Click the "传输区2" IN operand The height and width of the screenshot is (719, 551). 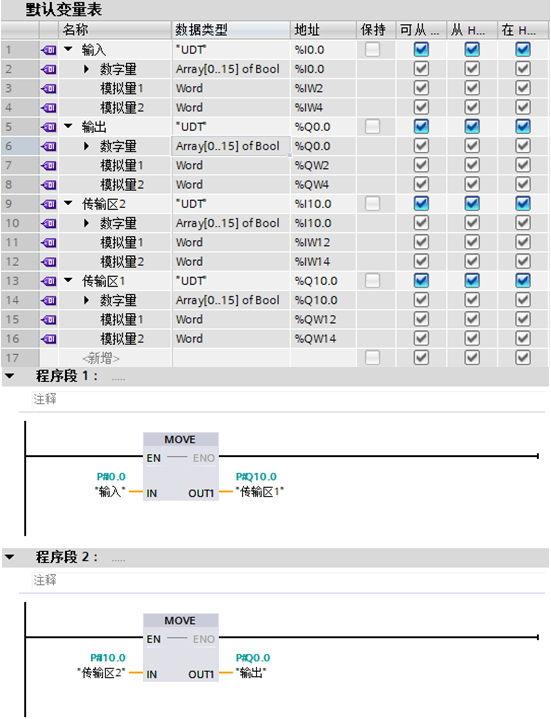click(101, 673)
